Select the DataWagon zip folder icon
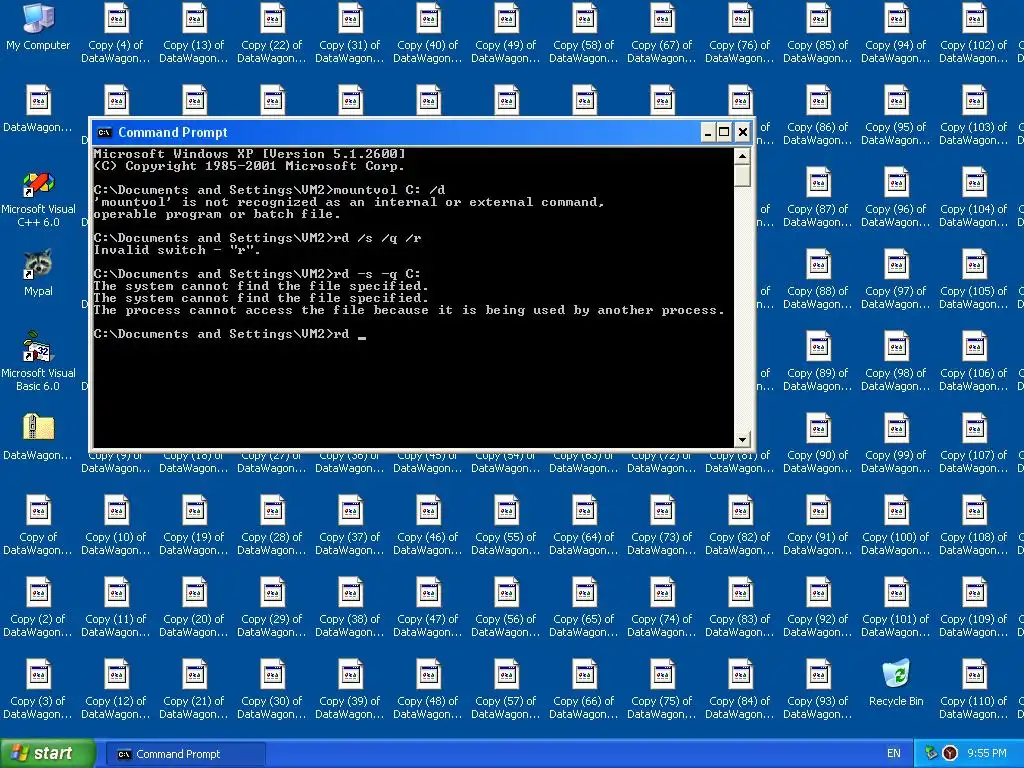Image resolution: width=1024 pixels, height=768 pixels. [38, 436]
